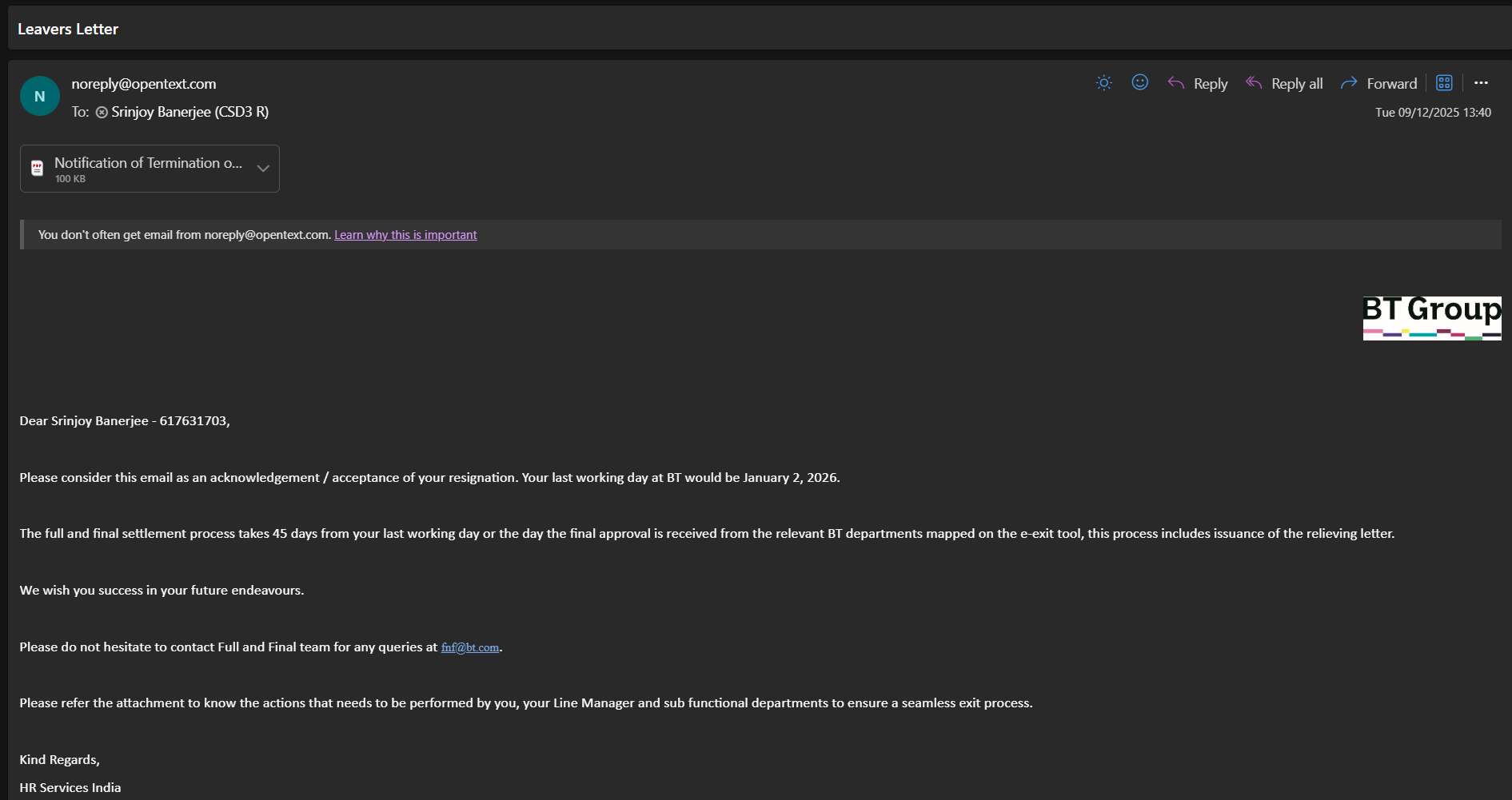This screenshot has height=800, width=1512.
Task: Click the Reply button label
Action: click(x=1211, y=84)
